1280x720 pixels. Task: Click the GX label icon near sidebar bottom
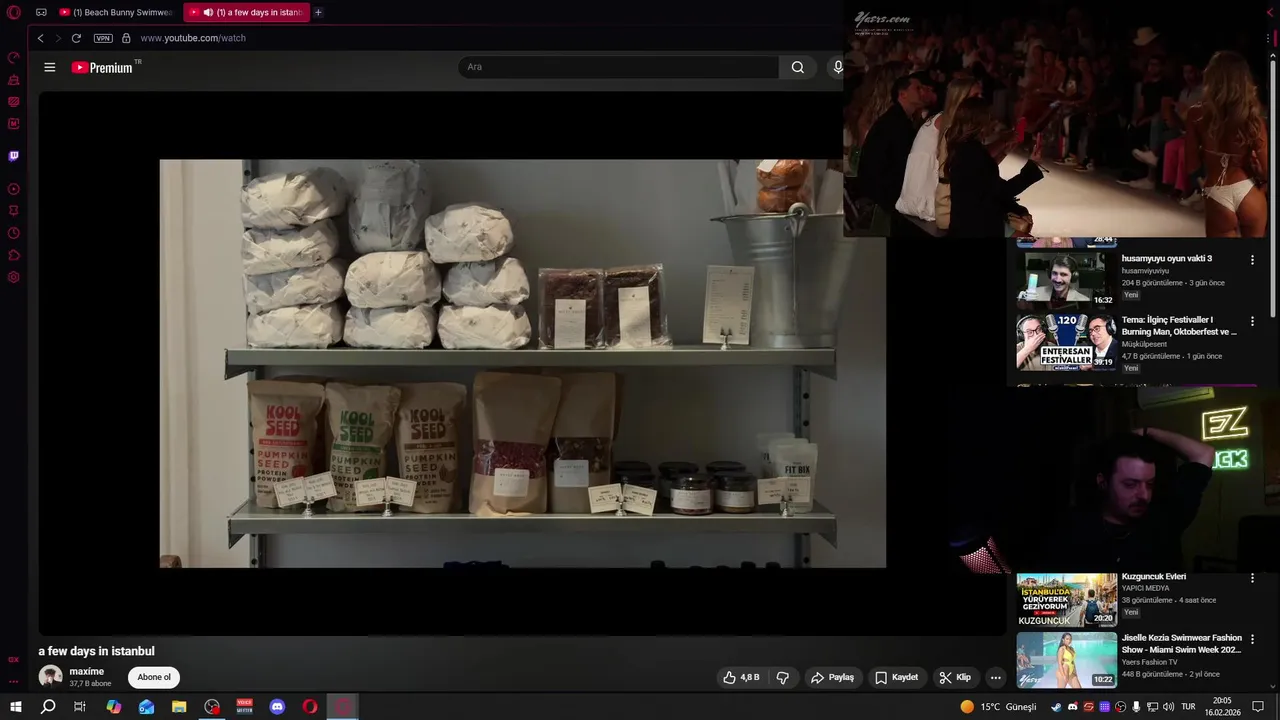click(x=14, y=660)
